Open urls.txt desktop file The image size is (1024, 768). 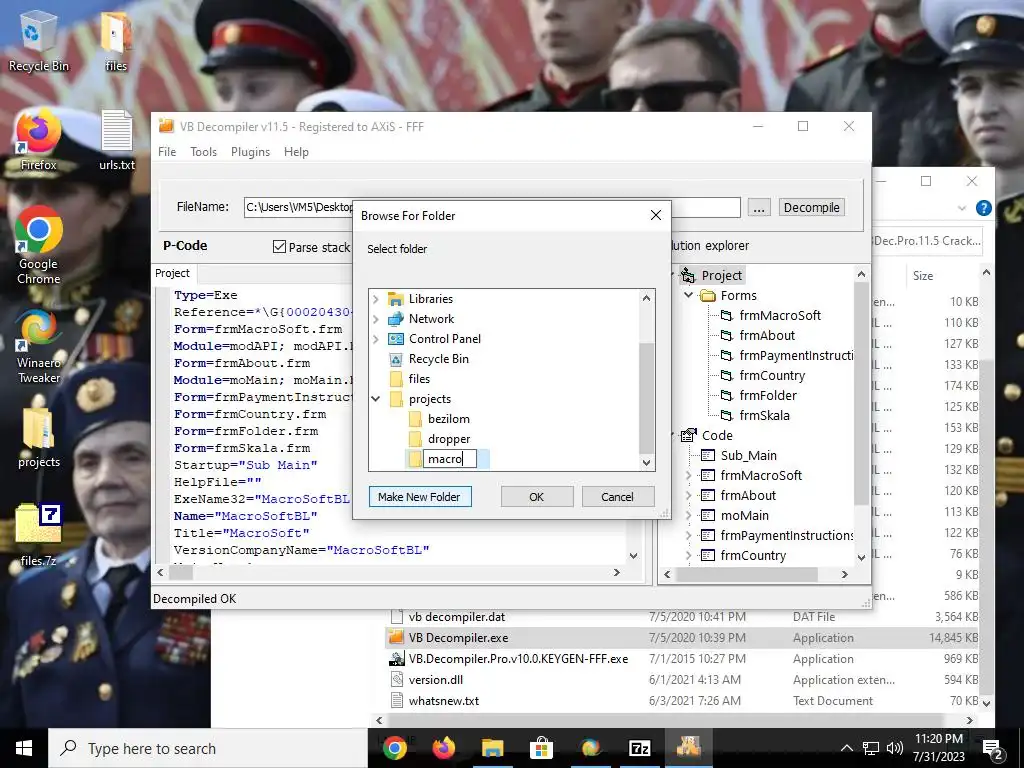point(117,142)
